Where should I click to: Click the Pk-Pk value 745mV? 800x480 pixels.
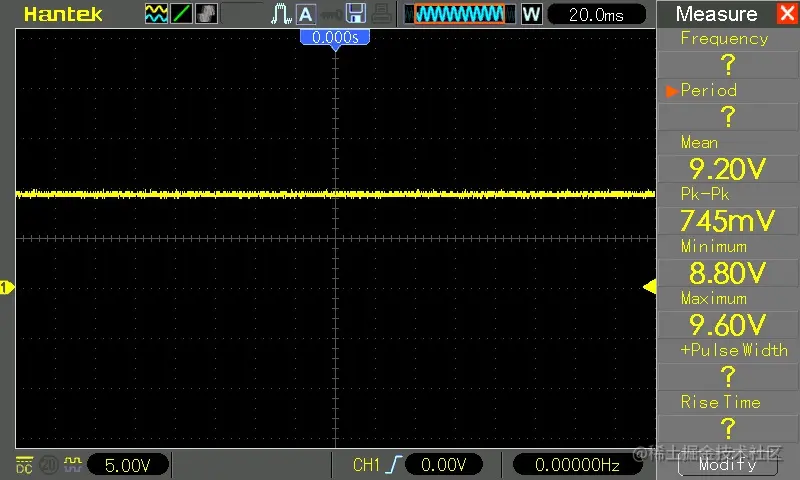click(728, 221)
